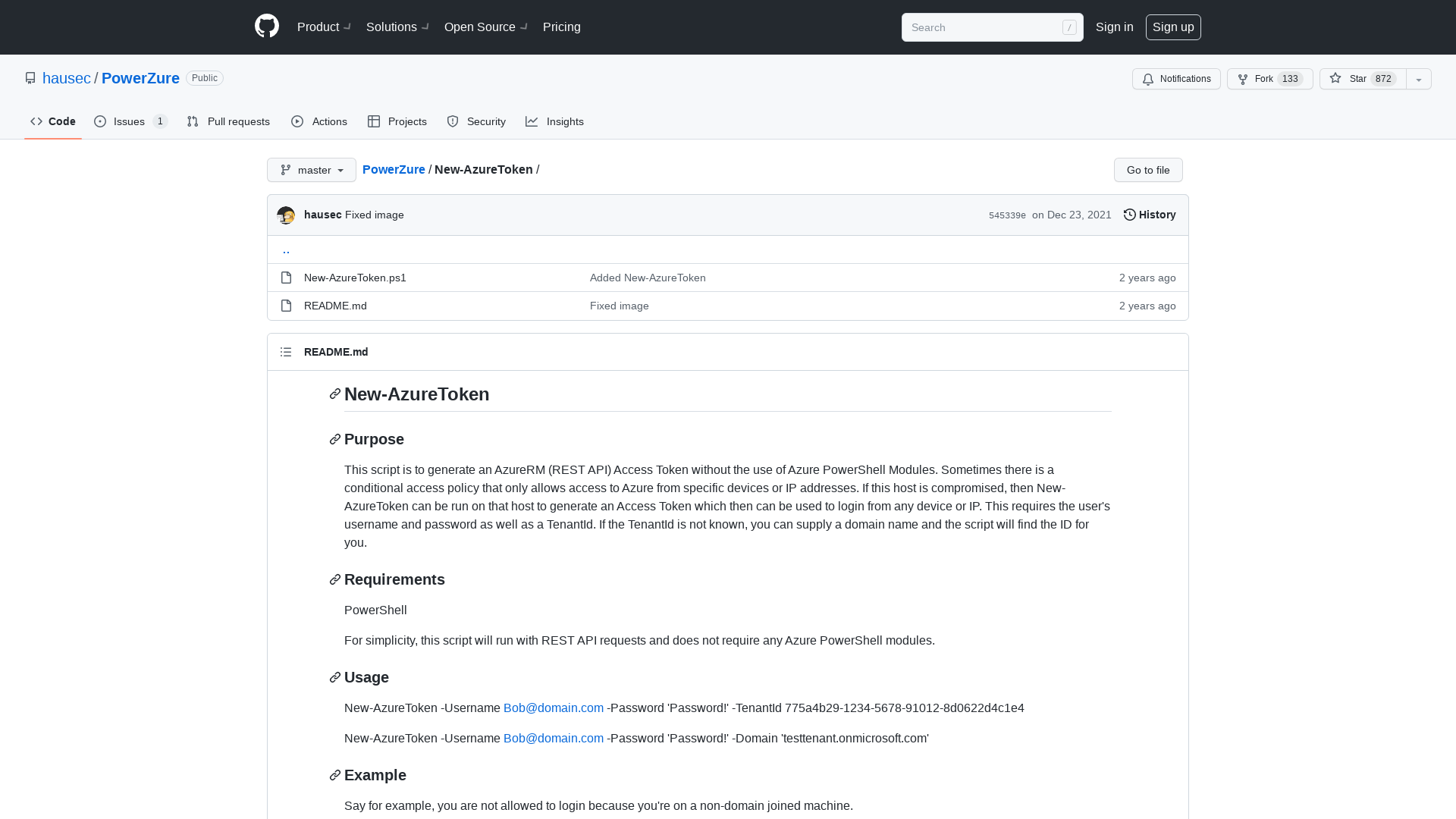Open the PowerZure repository title link
The image size is (1456, 819).
click(x=140, y=78)
